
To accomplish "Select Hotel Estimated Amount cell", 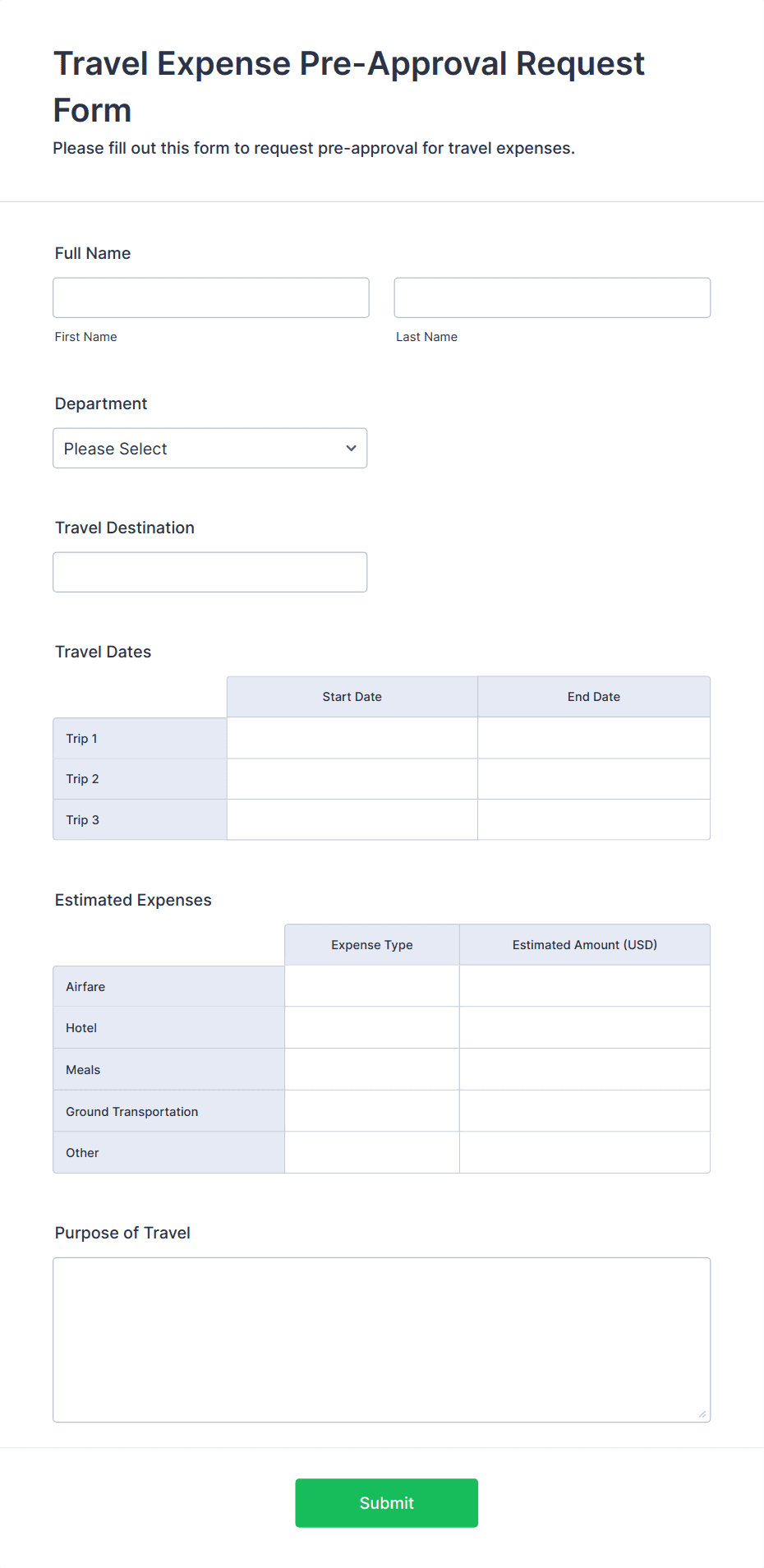I will point(585,1028).
